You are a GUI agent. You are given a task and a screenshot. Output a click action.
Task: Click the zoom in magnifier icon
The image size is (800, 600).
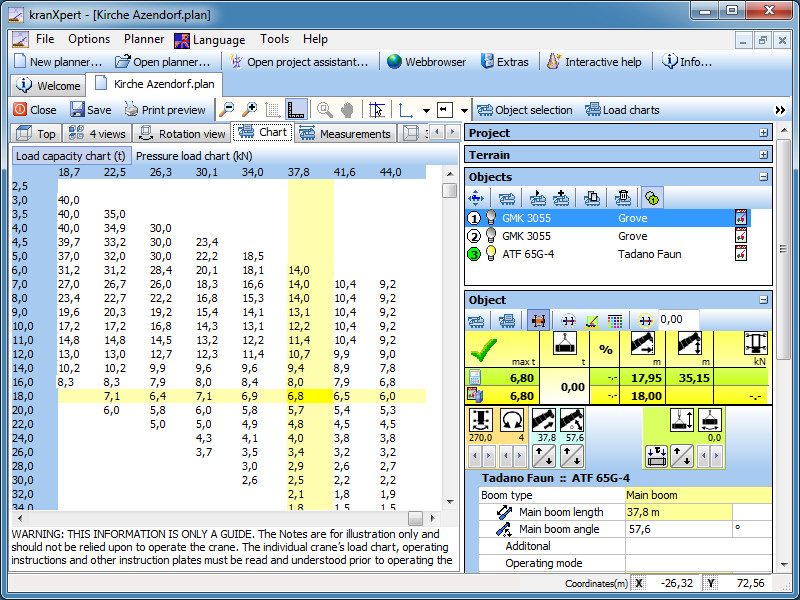(250, 110)
